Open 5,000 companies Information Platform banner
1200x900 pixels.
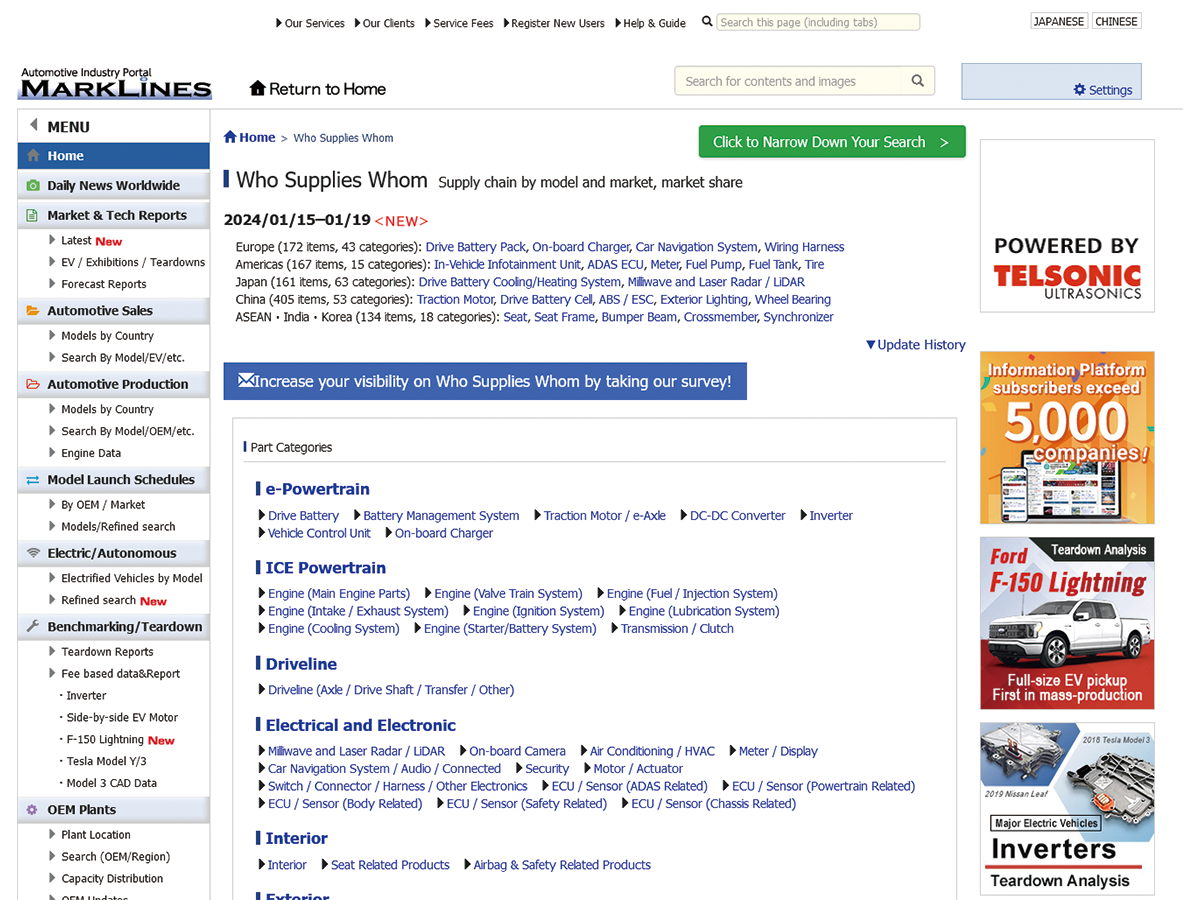point(1067,438)
